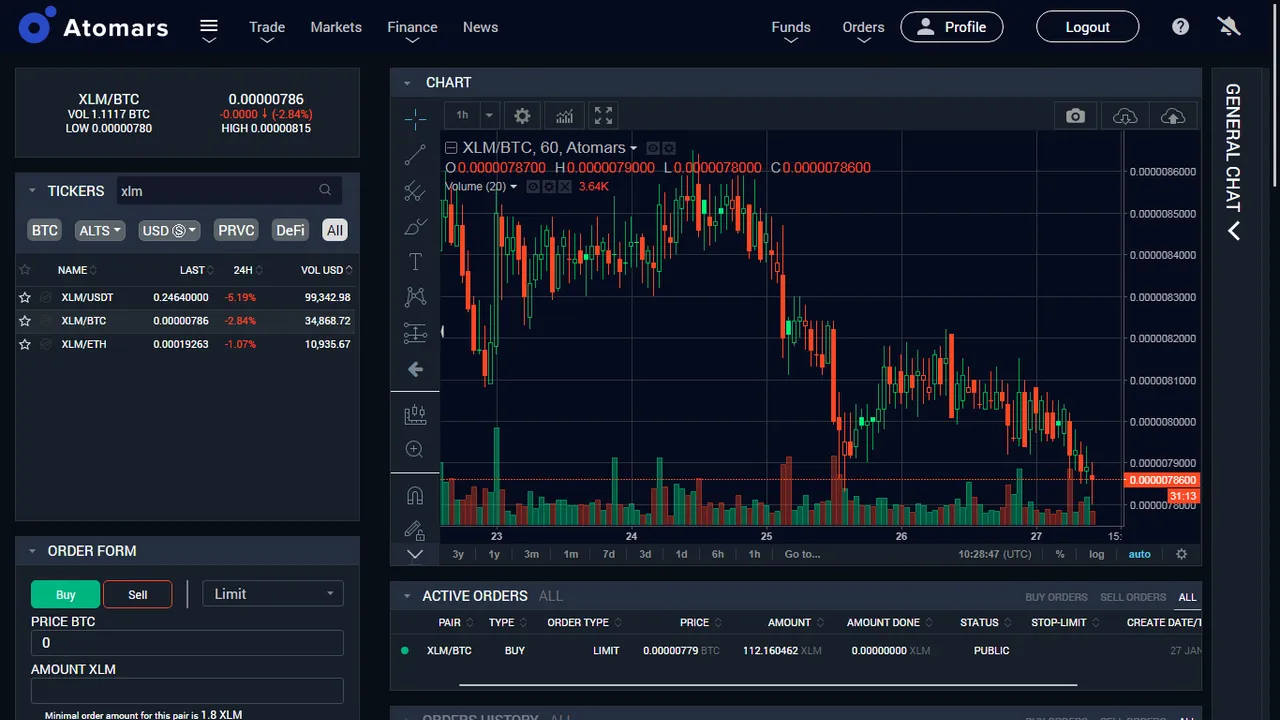Remove the Volume indicator
Screen dimensions: 1280x720
564,187
